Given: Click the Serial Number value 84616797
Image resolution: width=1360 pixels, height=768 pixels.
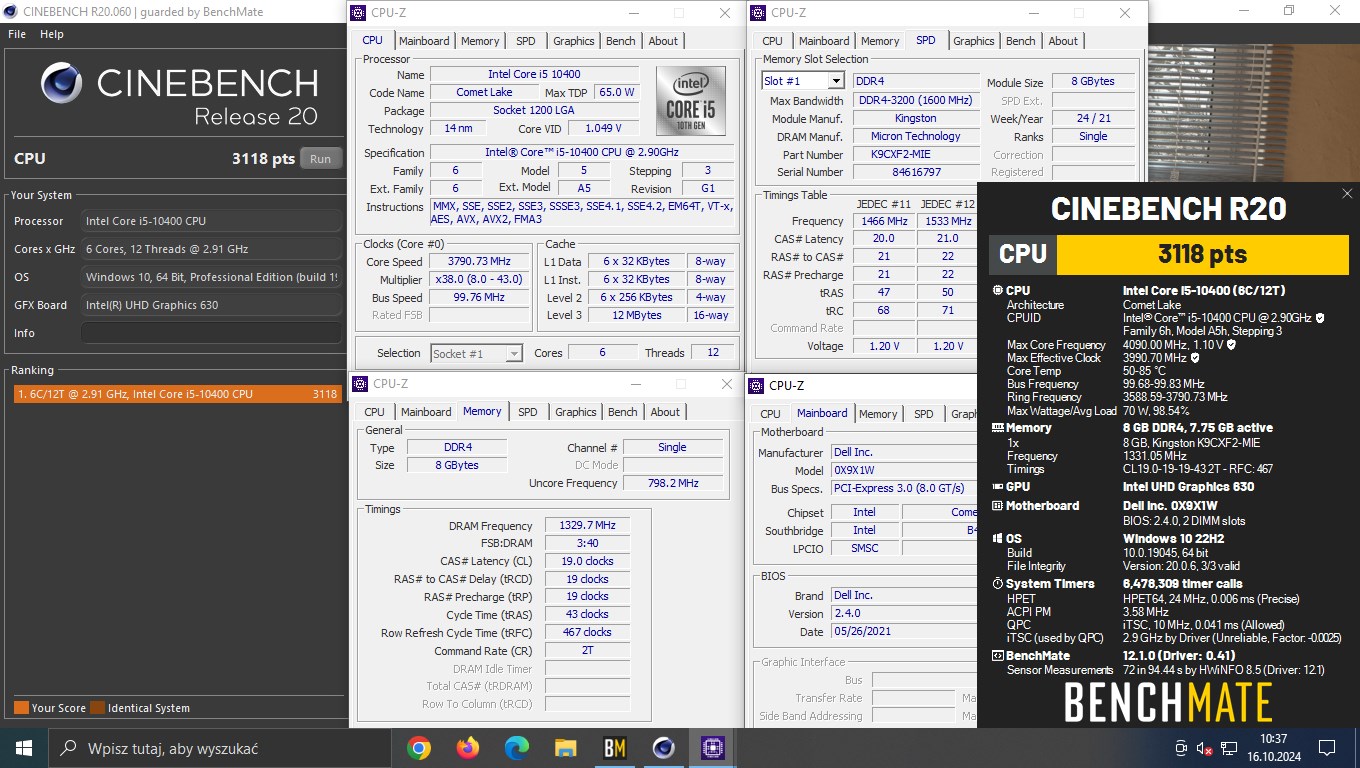Looking at the screenshot, I should point(916,172).
